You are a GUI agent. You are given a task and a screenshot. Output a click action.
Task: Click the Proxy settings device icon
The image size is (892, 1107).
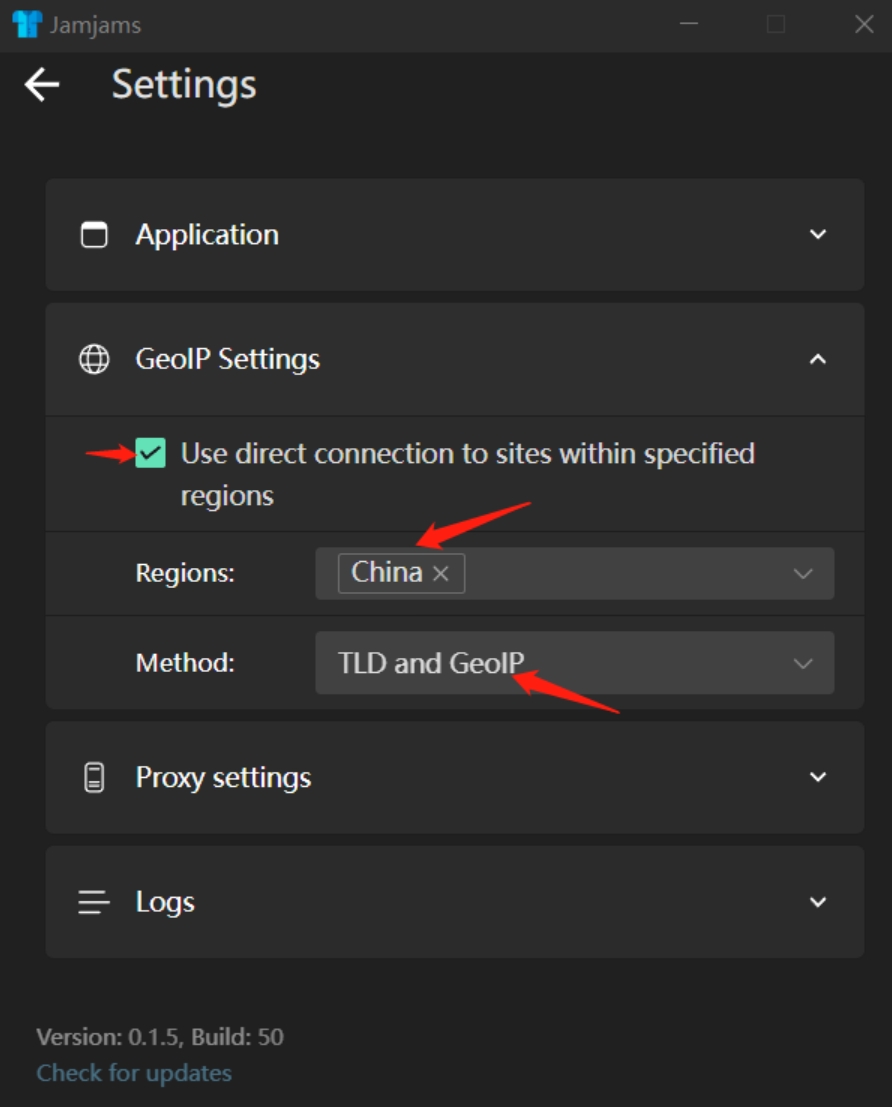pos(94,777)
